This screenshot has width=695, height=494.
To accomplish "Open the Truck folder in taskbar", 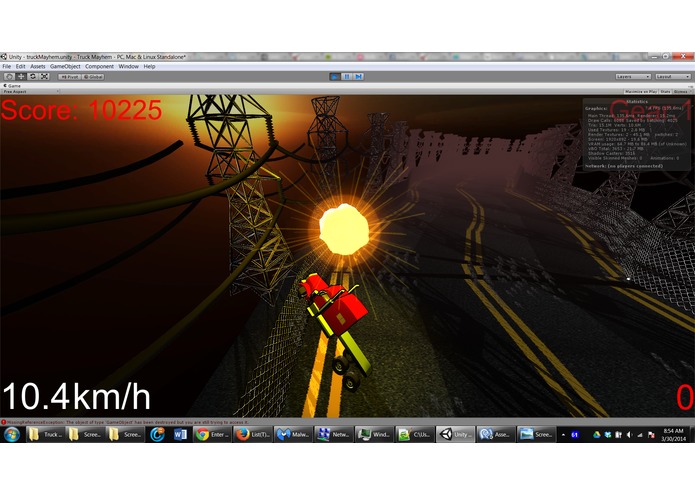I will tap(45, 435).
